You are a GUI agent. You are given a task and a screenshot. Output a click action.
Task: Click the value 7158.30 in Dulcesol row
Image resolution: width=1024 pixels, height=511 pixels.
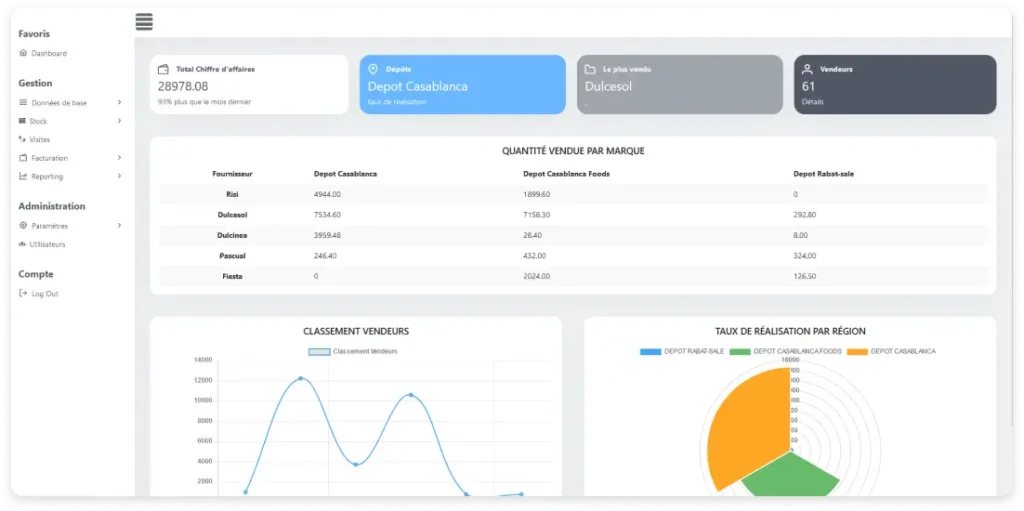point(537,214)
